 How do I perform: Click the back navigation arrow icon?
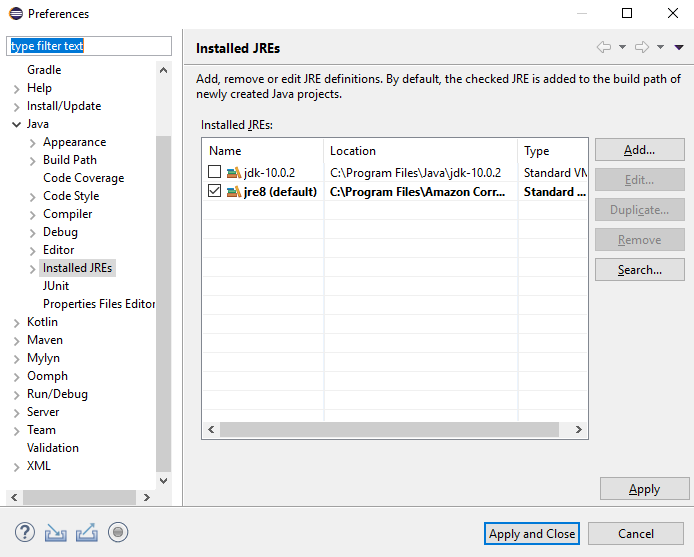click(603, 47)
